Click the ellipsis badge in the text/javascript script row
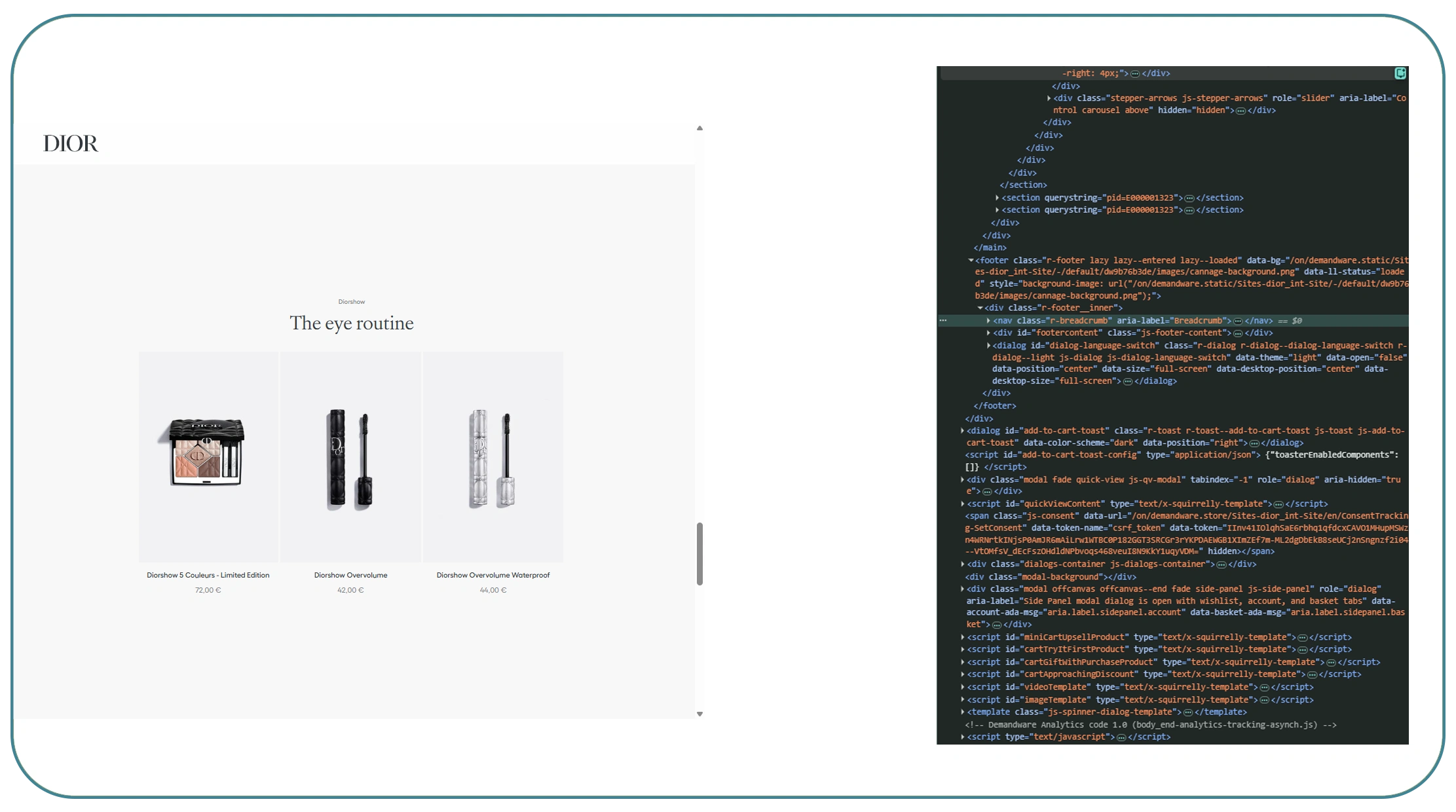The image size is (1456, 812). [1121, 738]
